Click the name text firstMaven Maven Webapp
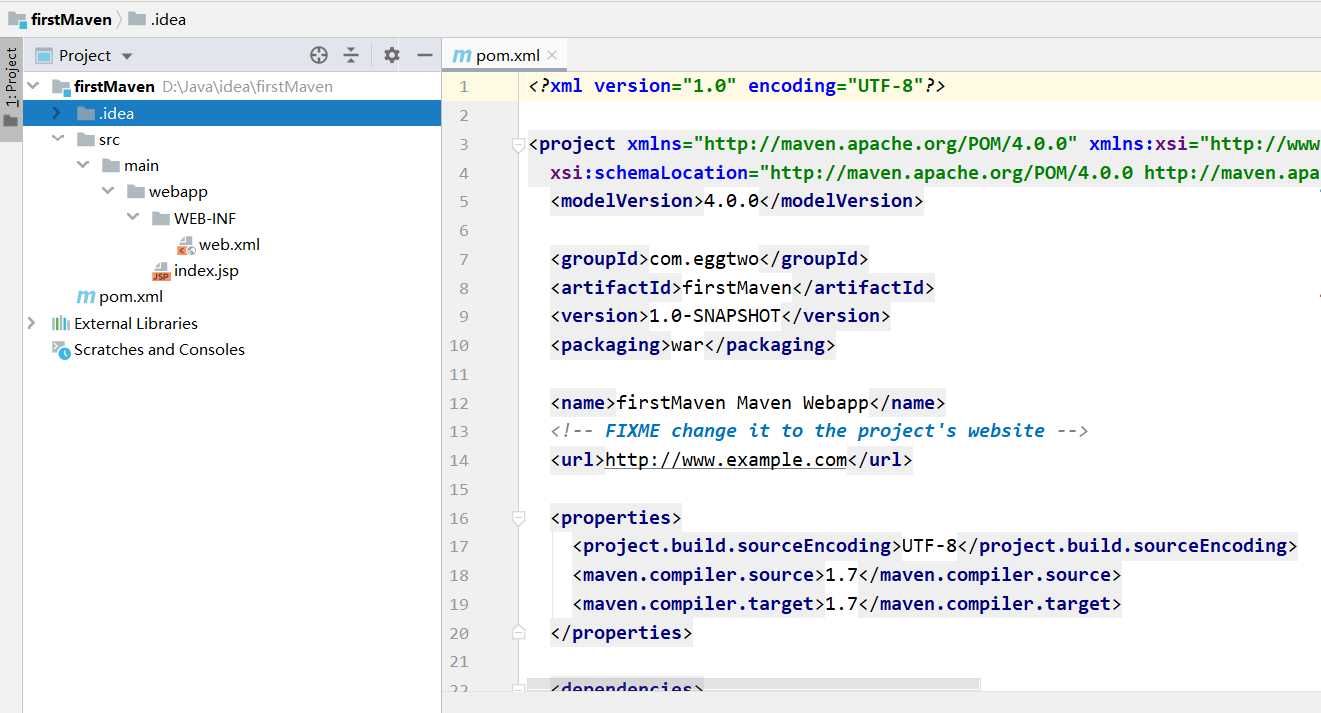Screen dimensions: 1321x713 tap(742, 403)
